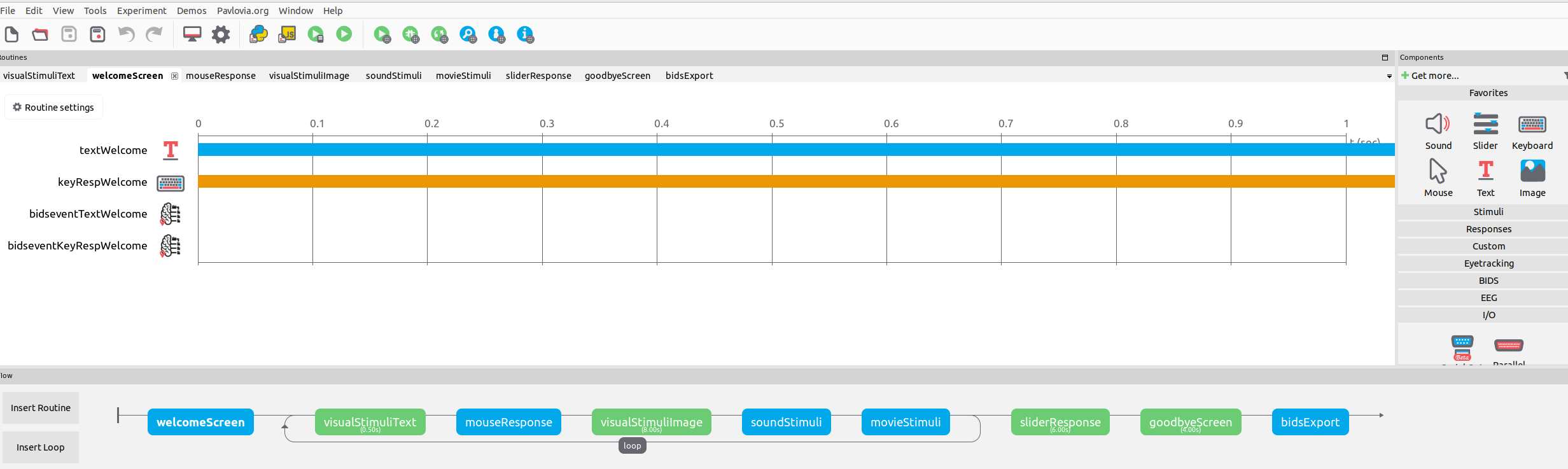1568x469 pixels.
Task: Send experiment to Runner
Action: [316, 34]
